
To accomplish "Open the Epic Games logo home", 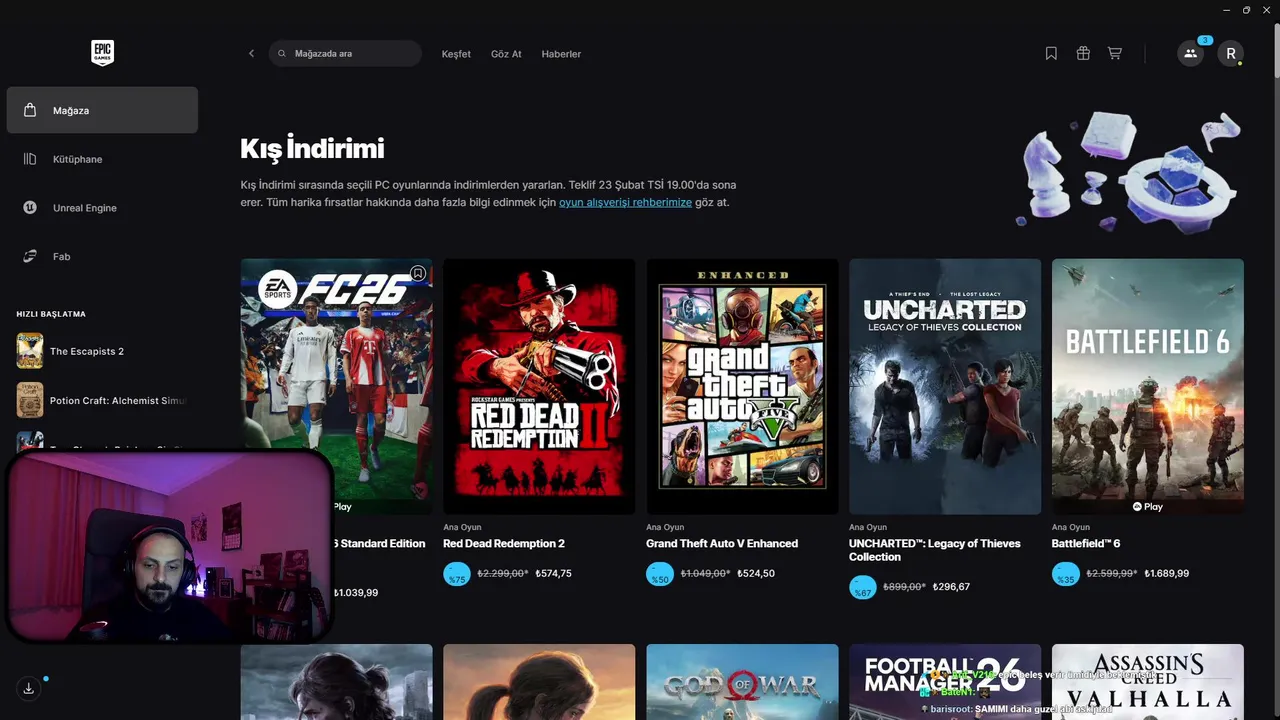I will [102, 53].
